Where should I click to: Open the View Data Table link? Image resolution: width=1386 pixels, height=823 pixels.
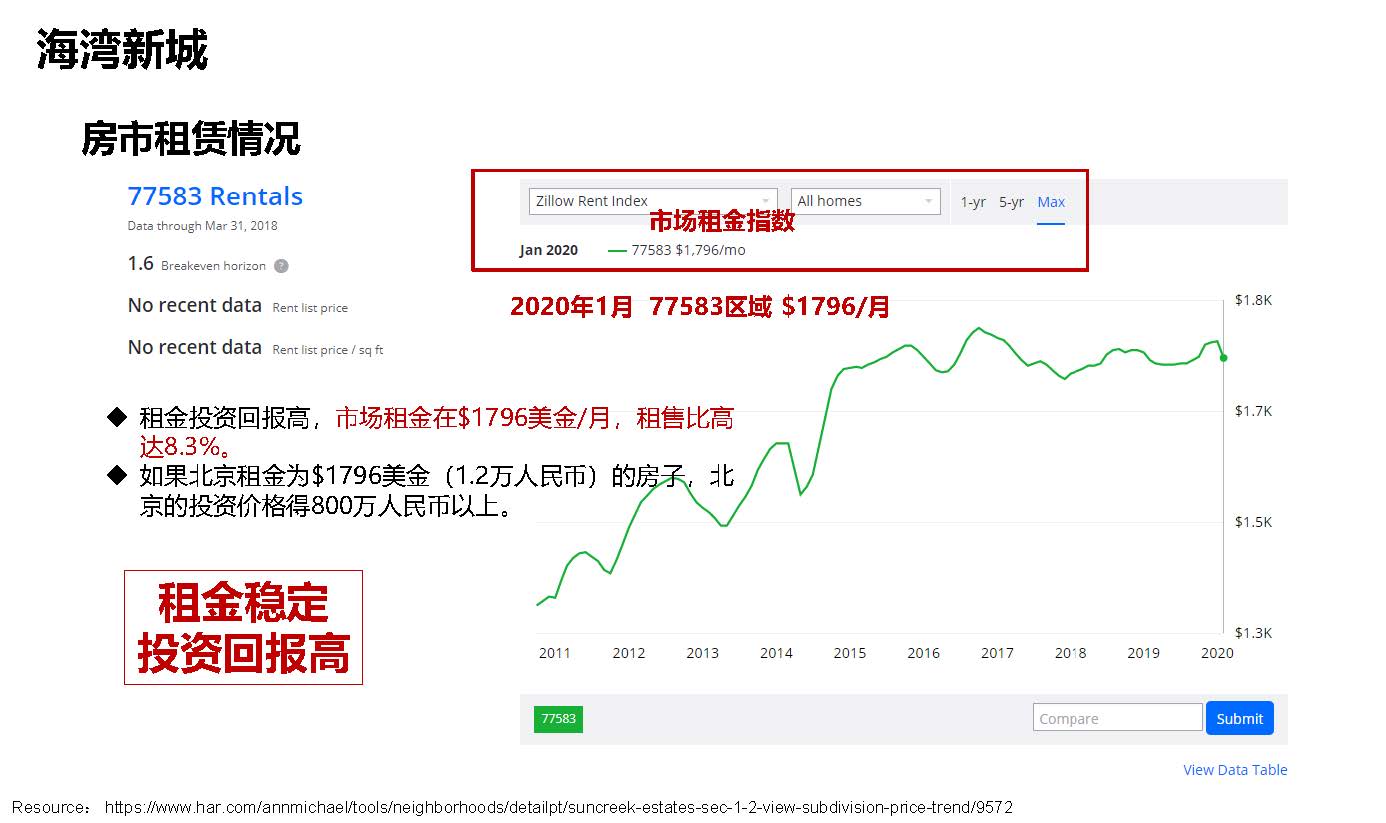[1235, 770]
